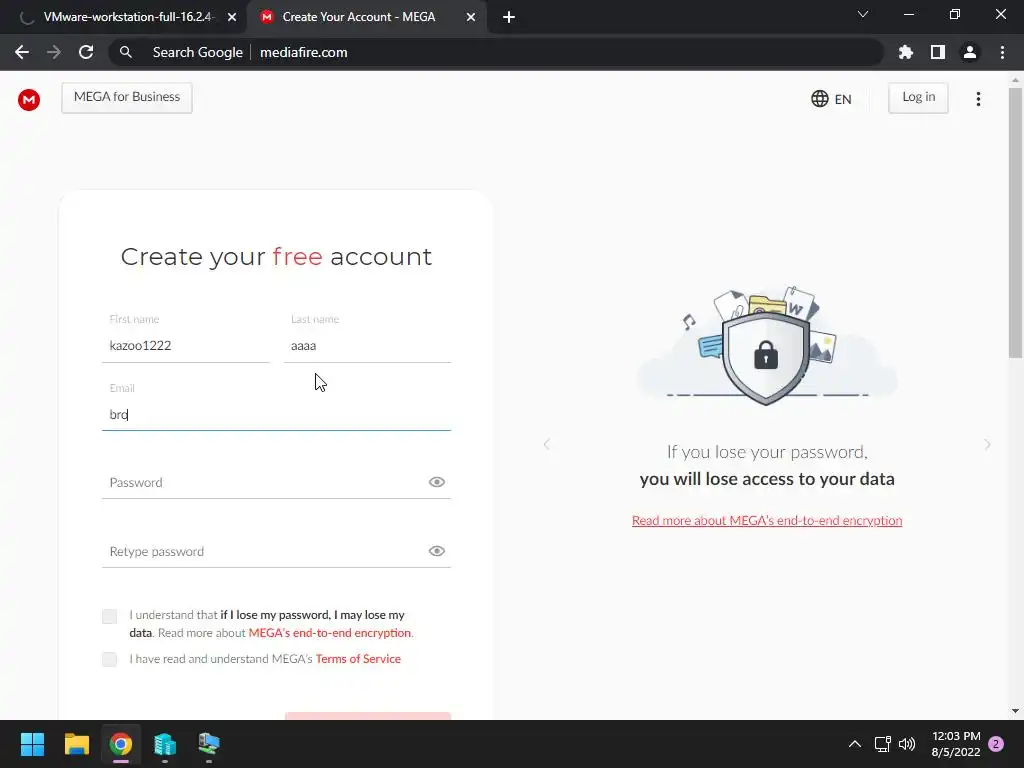The height and width of the screenshot is (768, 1024).
Task: Show previous slide with left arrow
Action: coord(547,445)
